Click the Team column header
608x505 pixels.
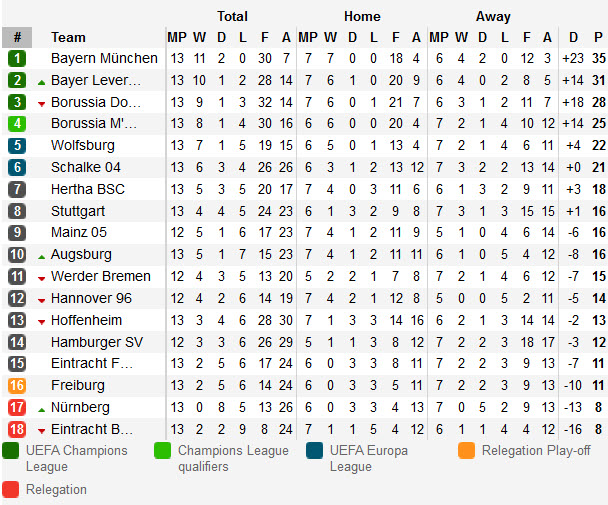68,38
